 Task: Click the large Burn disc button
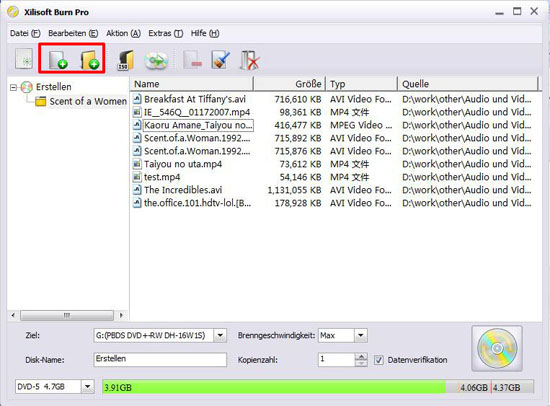[497, 348]
